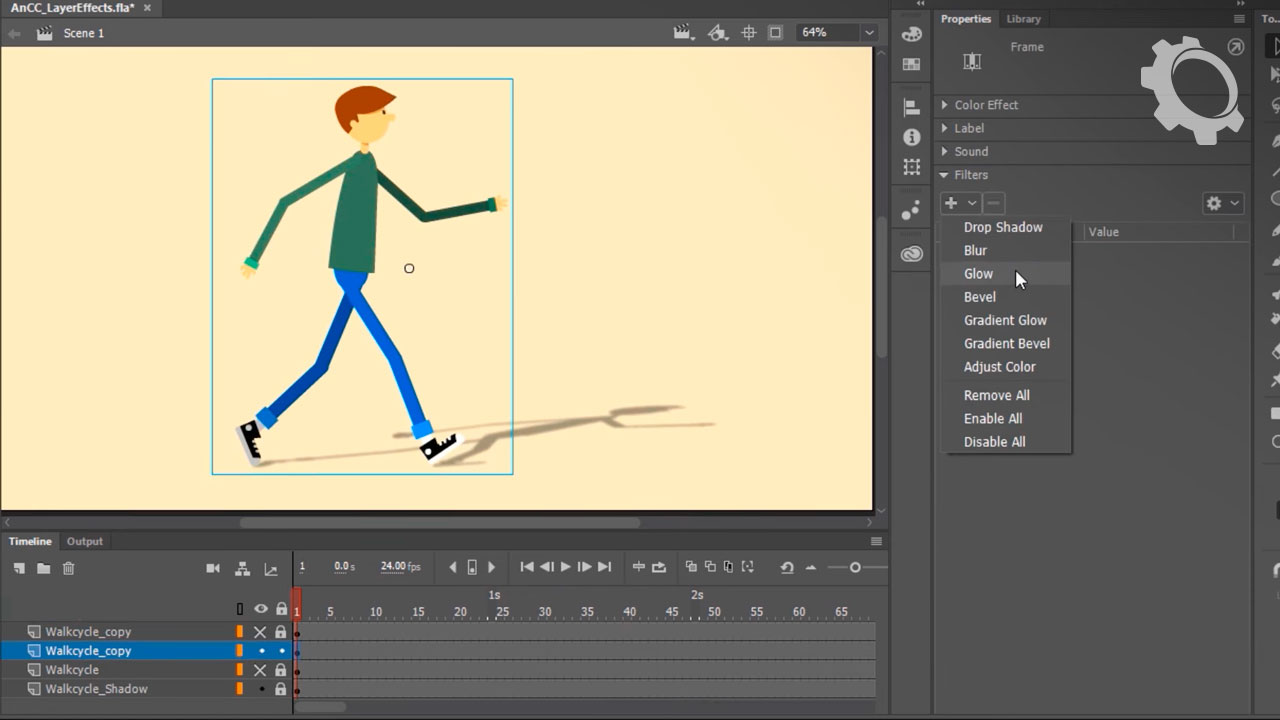Click the new layer icon in Timeline

[x=19, y=568]
